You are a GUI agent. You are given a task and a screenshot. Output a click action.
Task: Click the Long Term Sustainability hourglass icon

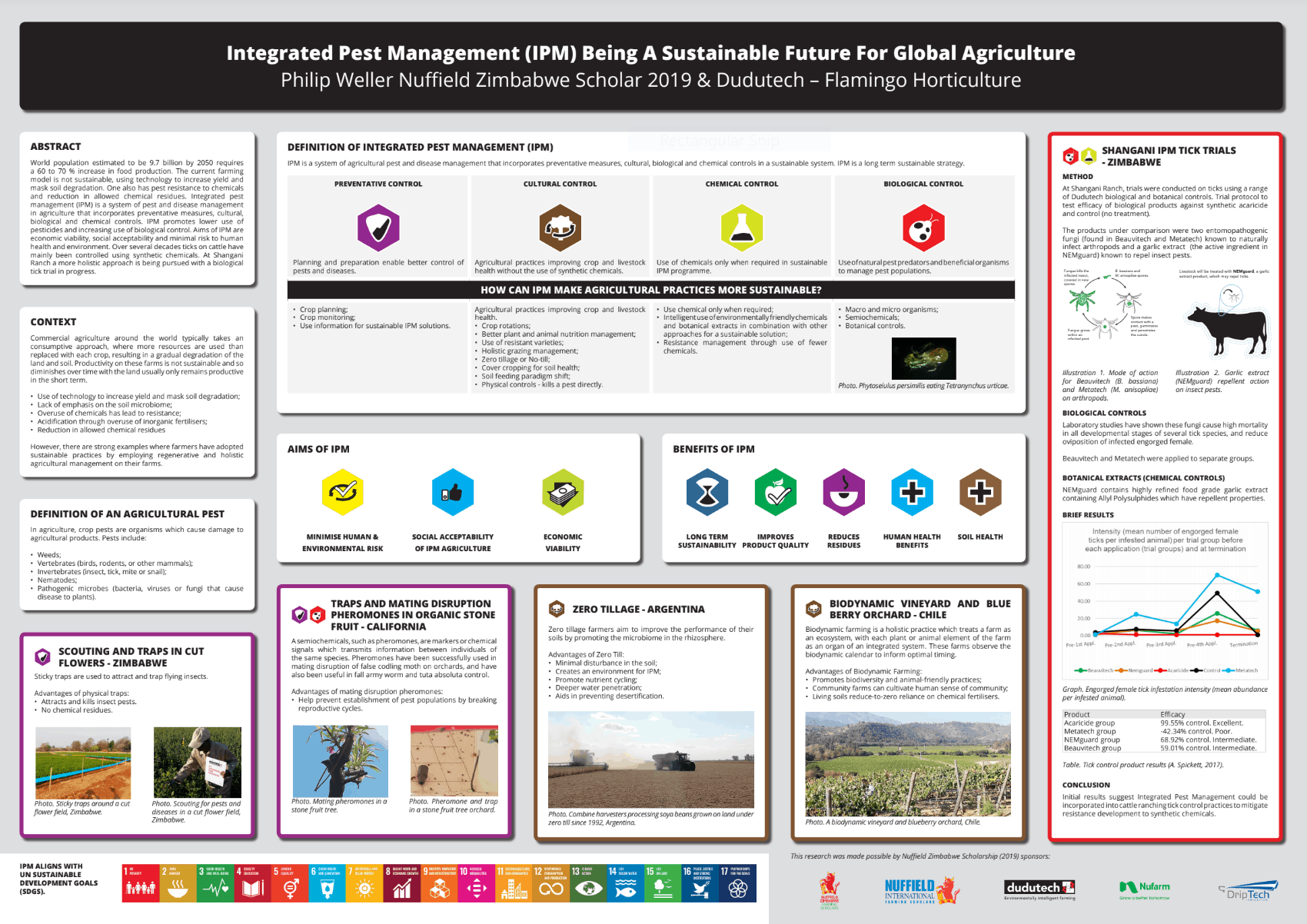pyautogui.click(x=707, y=492)
